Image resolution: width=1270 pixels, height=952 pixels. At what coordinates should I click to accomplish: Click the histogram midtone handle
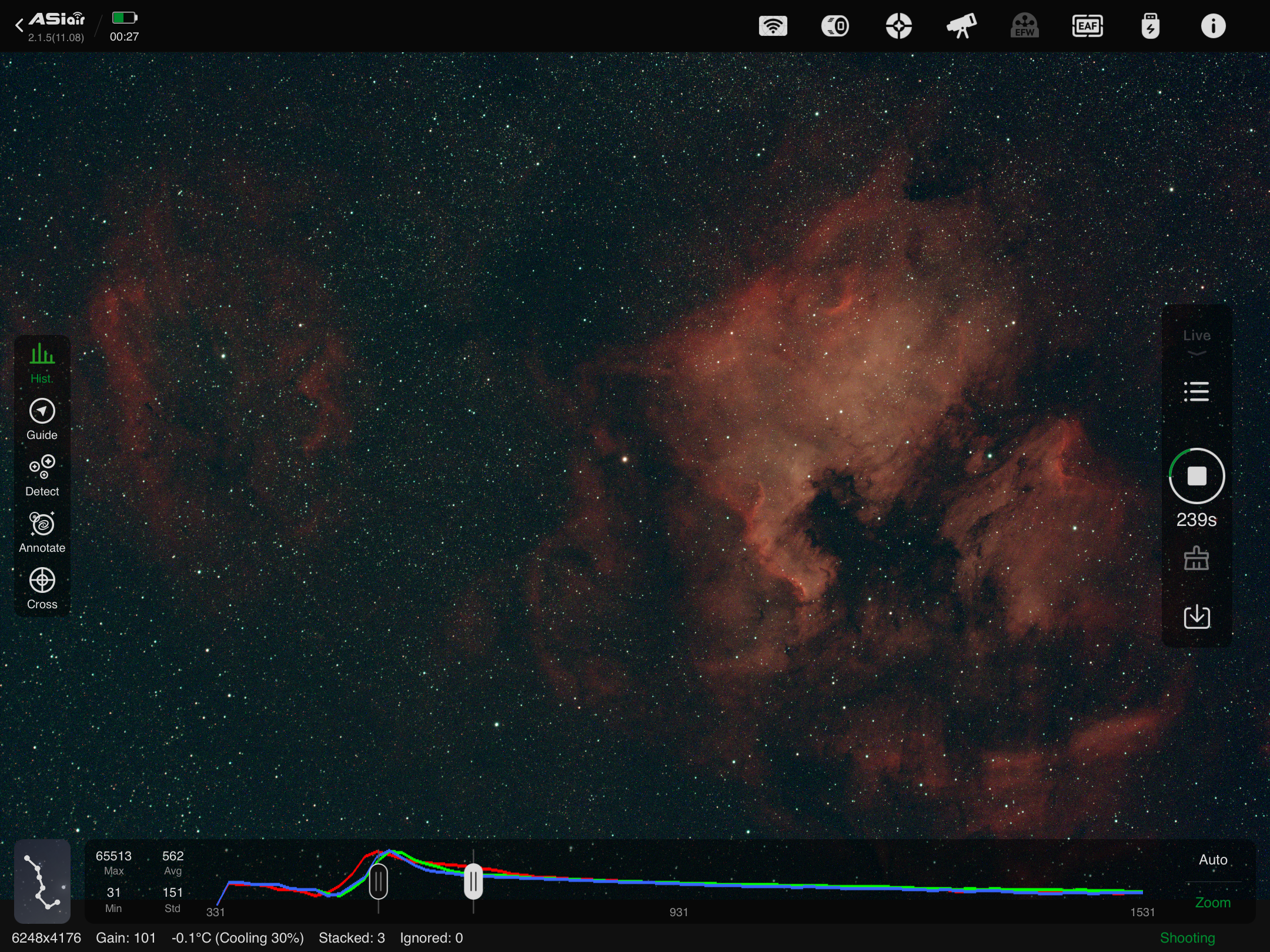(473, 881)
